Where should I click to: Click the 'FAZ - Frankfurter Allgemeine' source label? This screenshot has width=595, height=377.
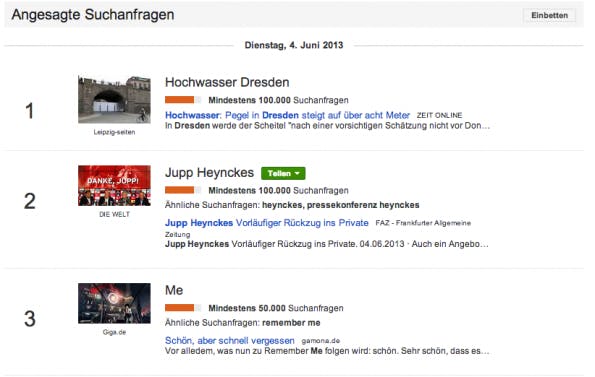pyautogui.click(x=423, y=223)
